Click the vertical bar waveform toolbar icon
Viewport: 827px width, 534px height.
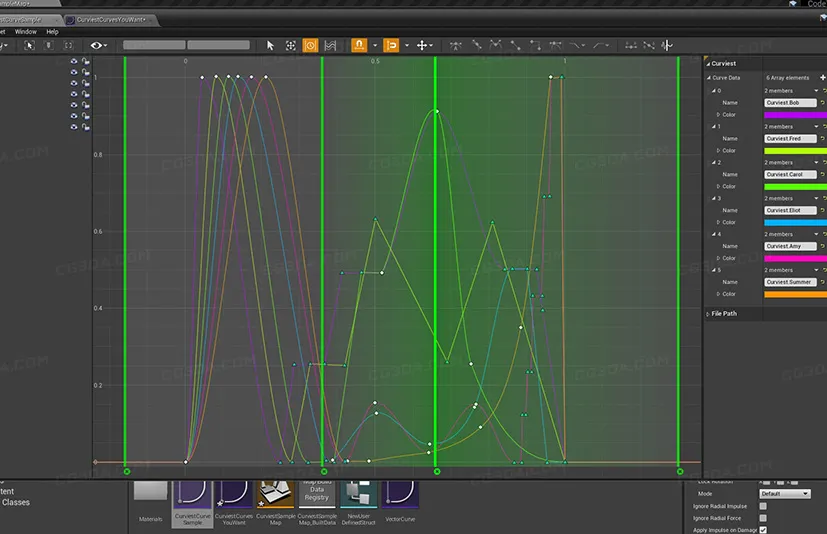pos(667,45)
